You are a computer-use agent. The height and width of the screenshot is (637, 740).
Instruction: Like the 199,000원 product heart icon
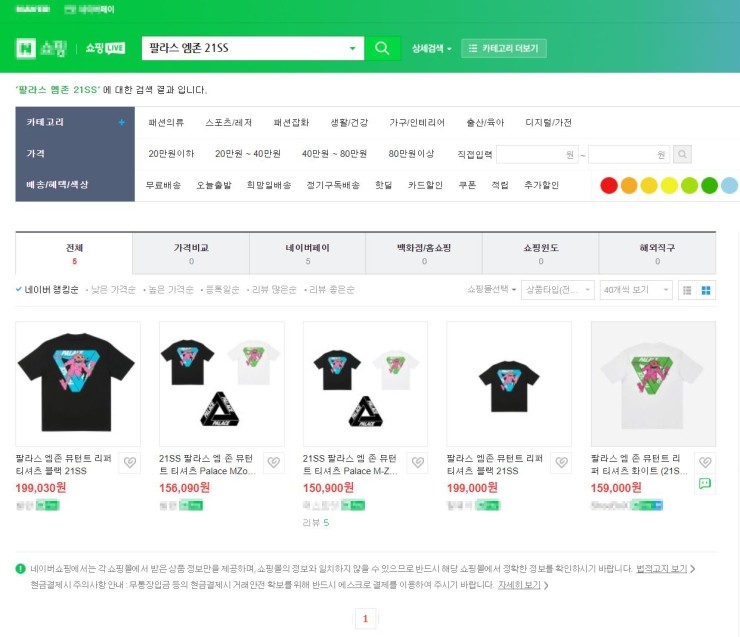(562, 462)
